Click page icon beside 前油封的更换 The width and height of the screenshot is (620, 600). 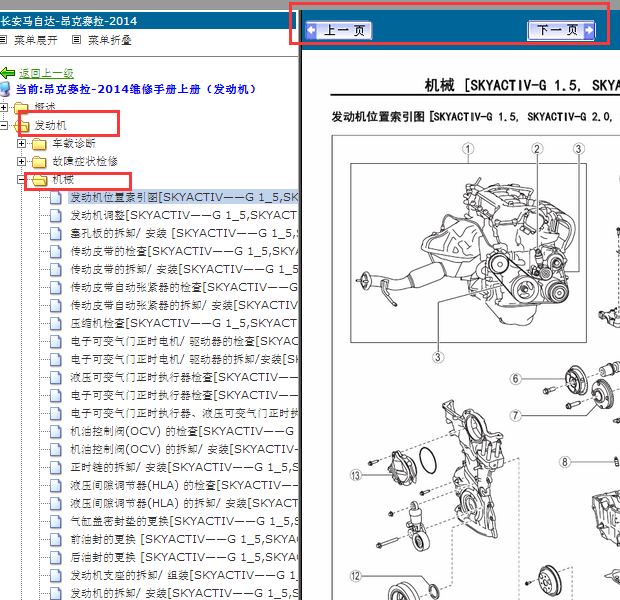point(56,539)
